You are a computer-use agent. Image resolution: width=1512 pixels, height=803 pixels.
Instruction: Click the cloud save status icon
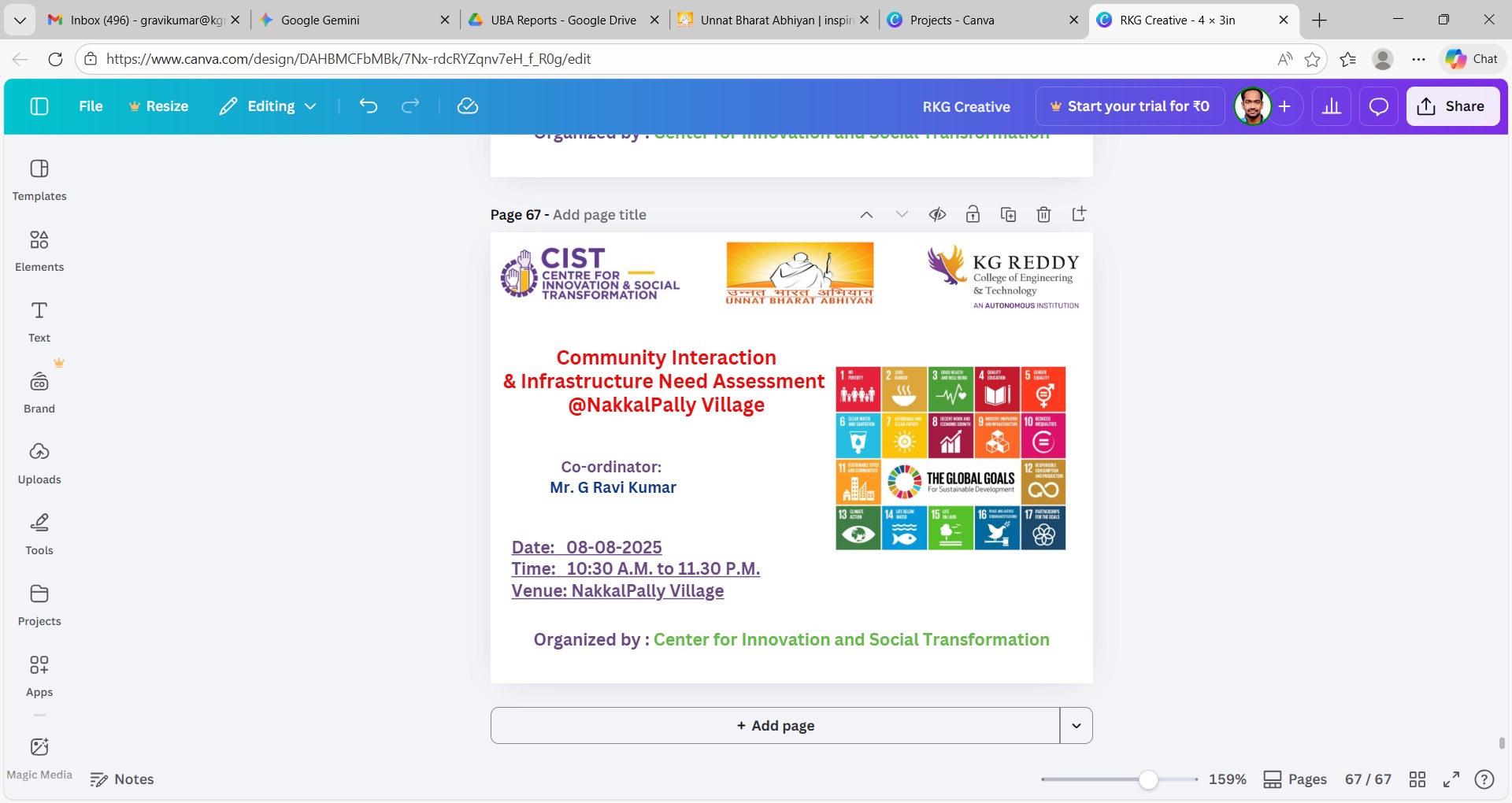coord(468,106)
